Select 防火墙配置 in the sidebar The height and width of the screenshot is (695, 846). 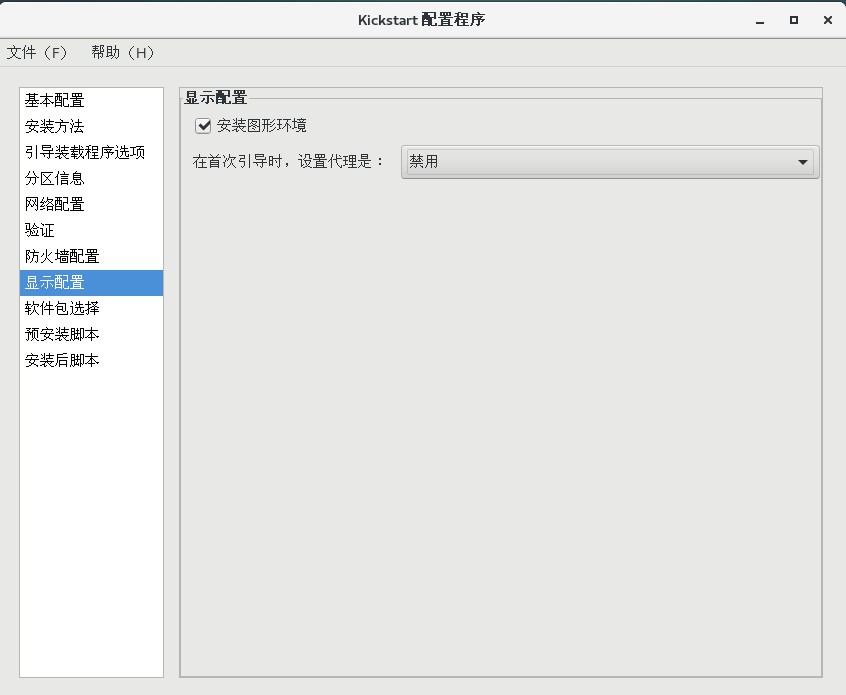[x=91, y=256]
